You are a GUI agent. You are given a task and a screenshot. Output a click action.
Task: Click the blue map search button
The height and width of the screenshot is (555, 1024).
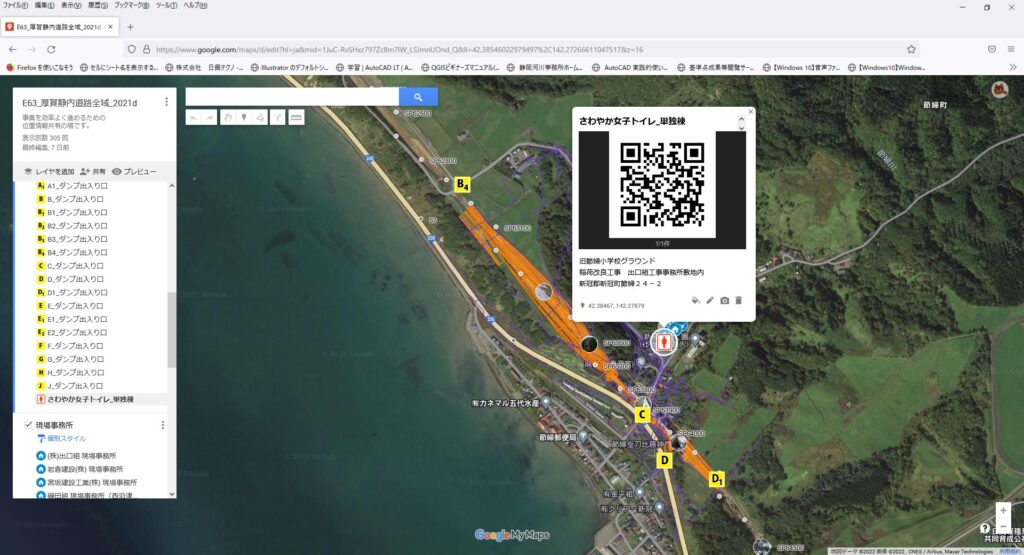point(418,96)
